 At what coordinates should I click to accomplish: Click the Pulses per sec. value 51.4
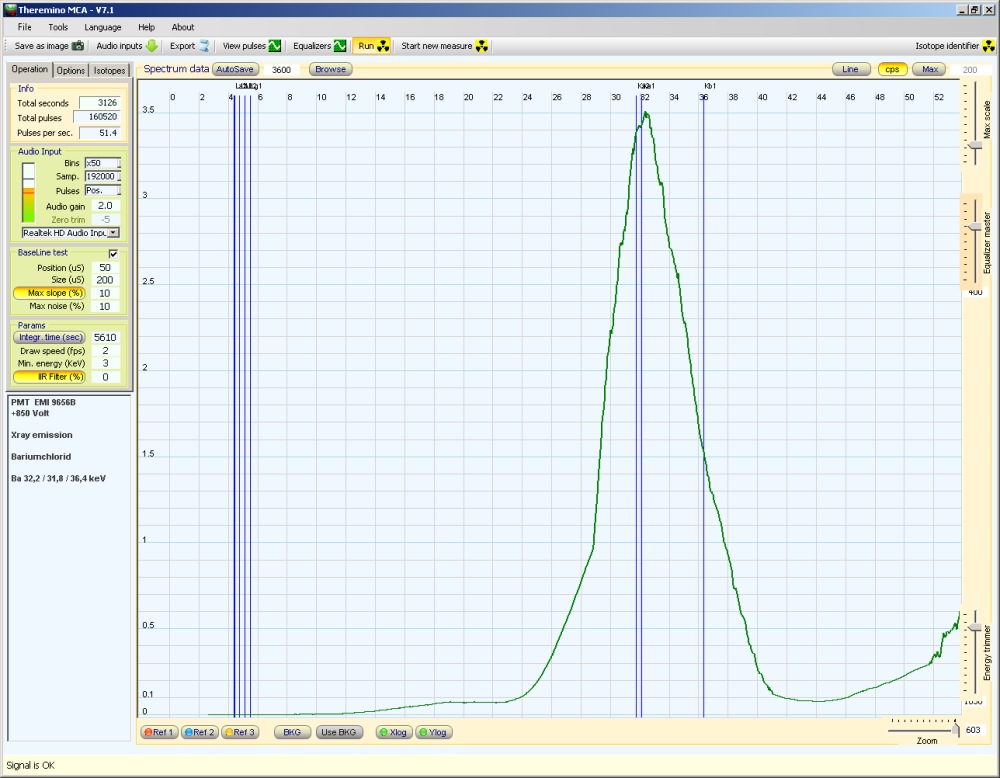point(99,133)
